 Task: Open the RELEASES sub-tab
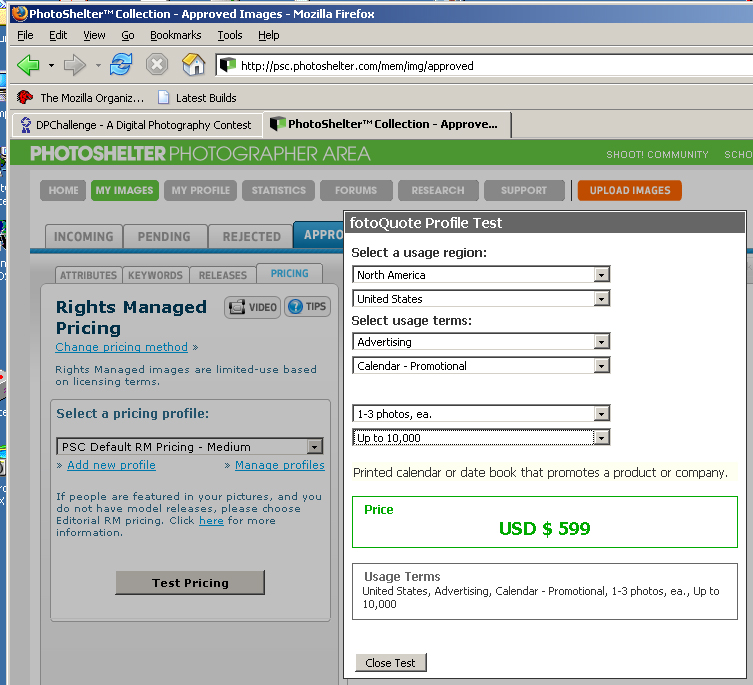pyautogui.click(x=223, y=275)
